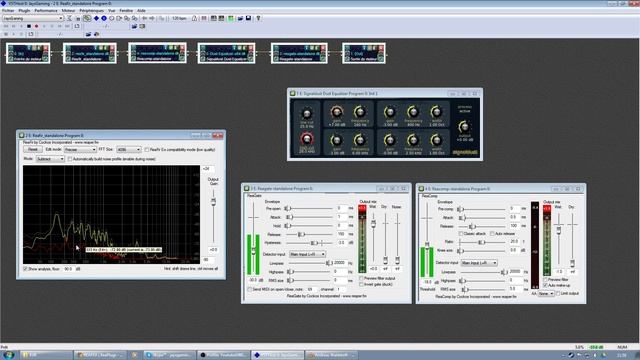This screenshot has height=360, width=640.
Task: Click the ReaComp Ratio slider handle
Action: 482,242
